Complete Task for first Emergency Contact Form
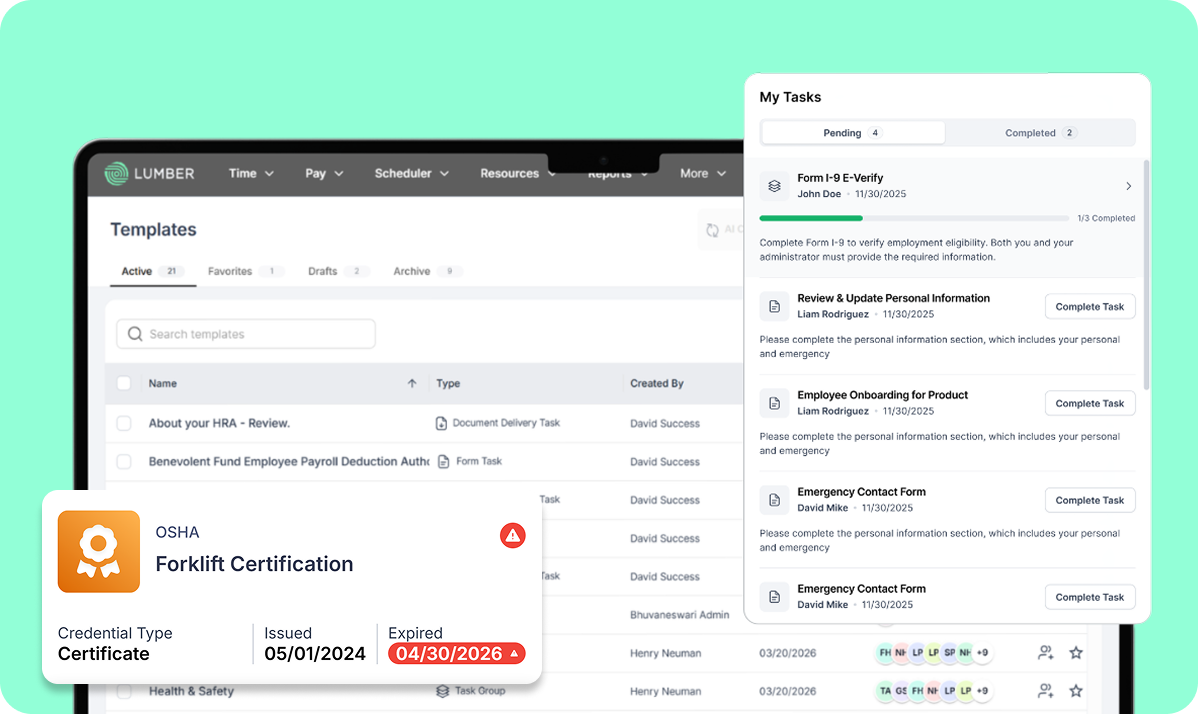This screenshot has height=714, width=1198. coord(1090,500)
